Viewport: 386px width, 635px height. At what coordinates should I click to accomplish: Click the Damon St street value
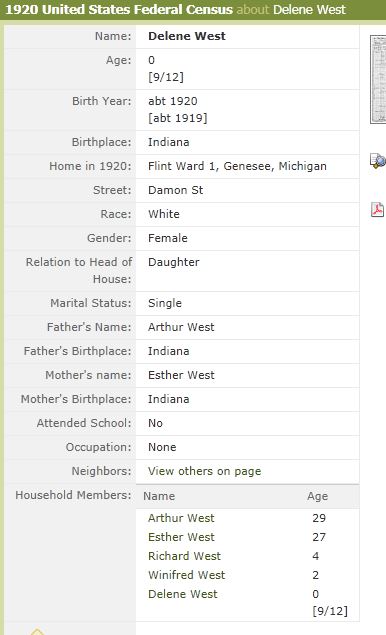pyautogui.click(x=175, y=190)
